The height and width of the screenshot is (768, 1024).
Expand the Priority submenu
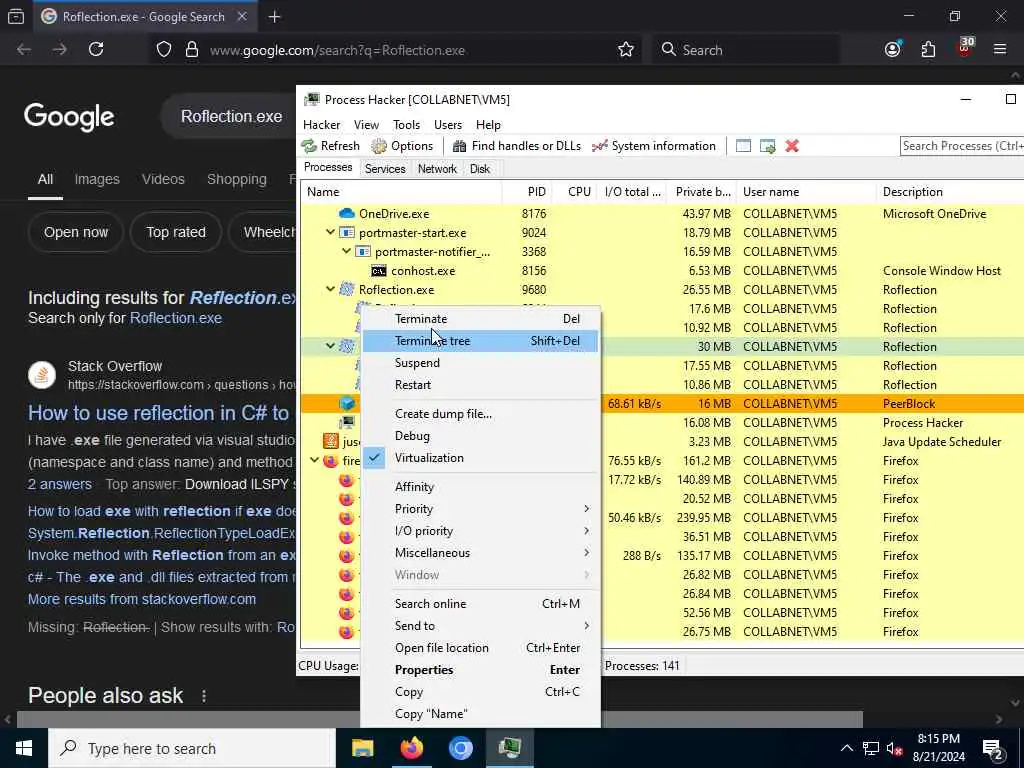click(x=480, y=509)
